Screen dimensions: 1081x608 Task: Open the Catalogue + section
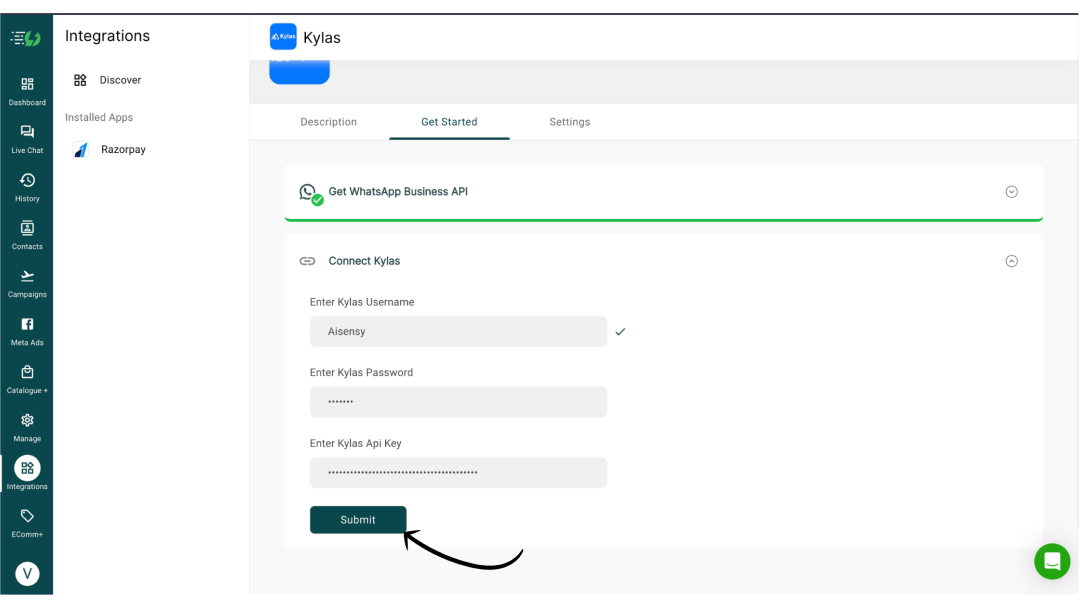pyautogui.click(x=27, y=379)
